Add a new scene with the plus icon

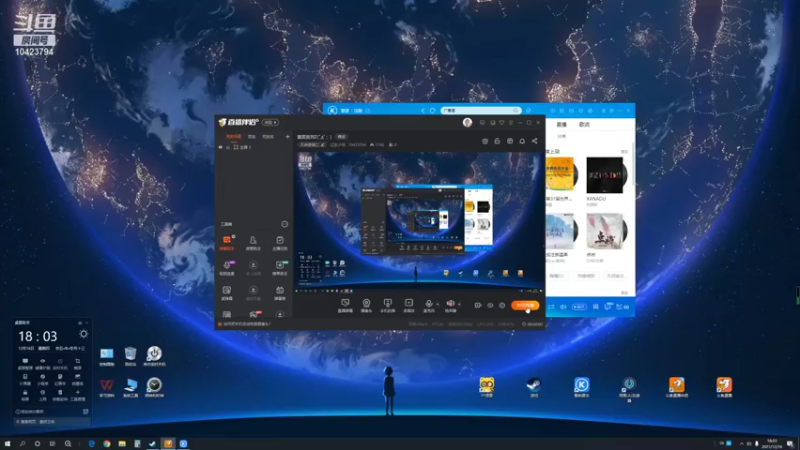287,137
